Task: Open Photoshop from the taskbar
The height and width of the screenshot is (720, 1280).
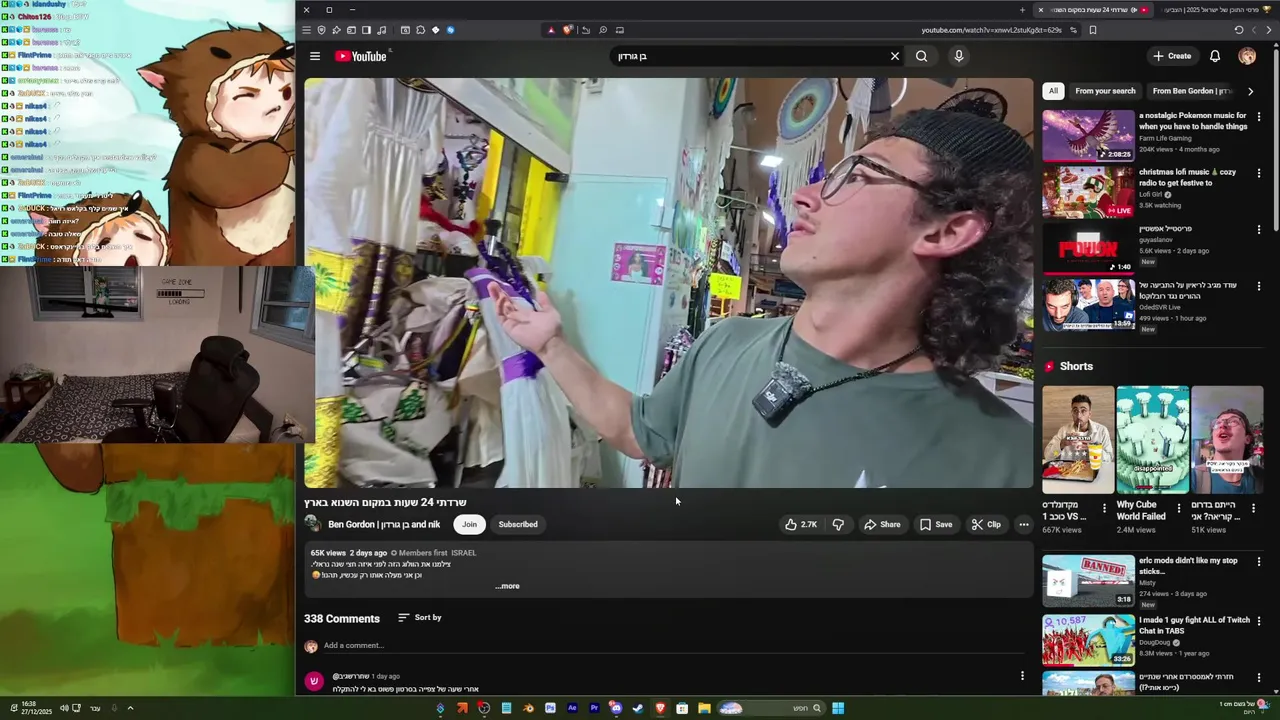Action: [550, 708]
